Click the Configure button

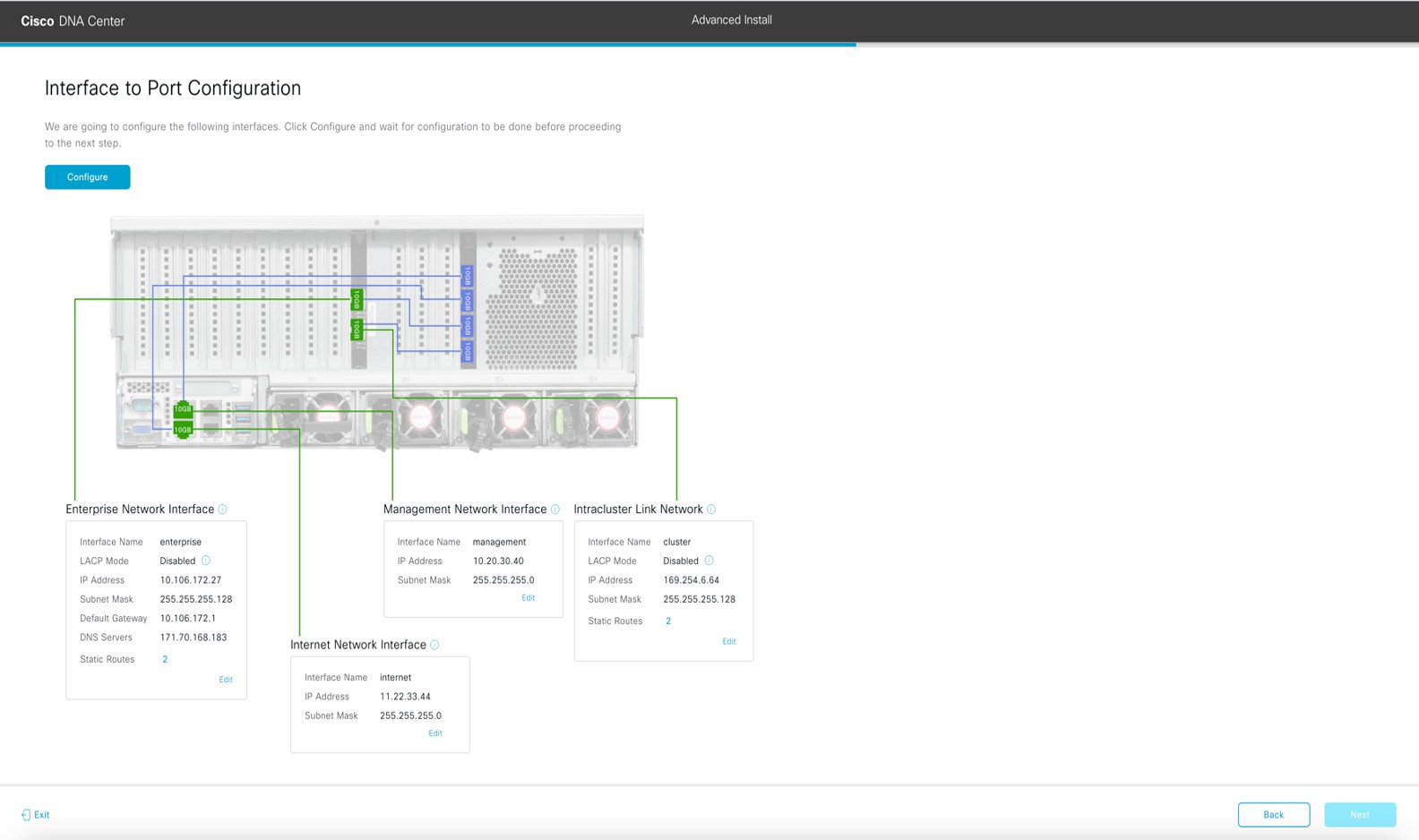click(87, 177)
